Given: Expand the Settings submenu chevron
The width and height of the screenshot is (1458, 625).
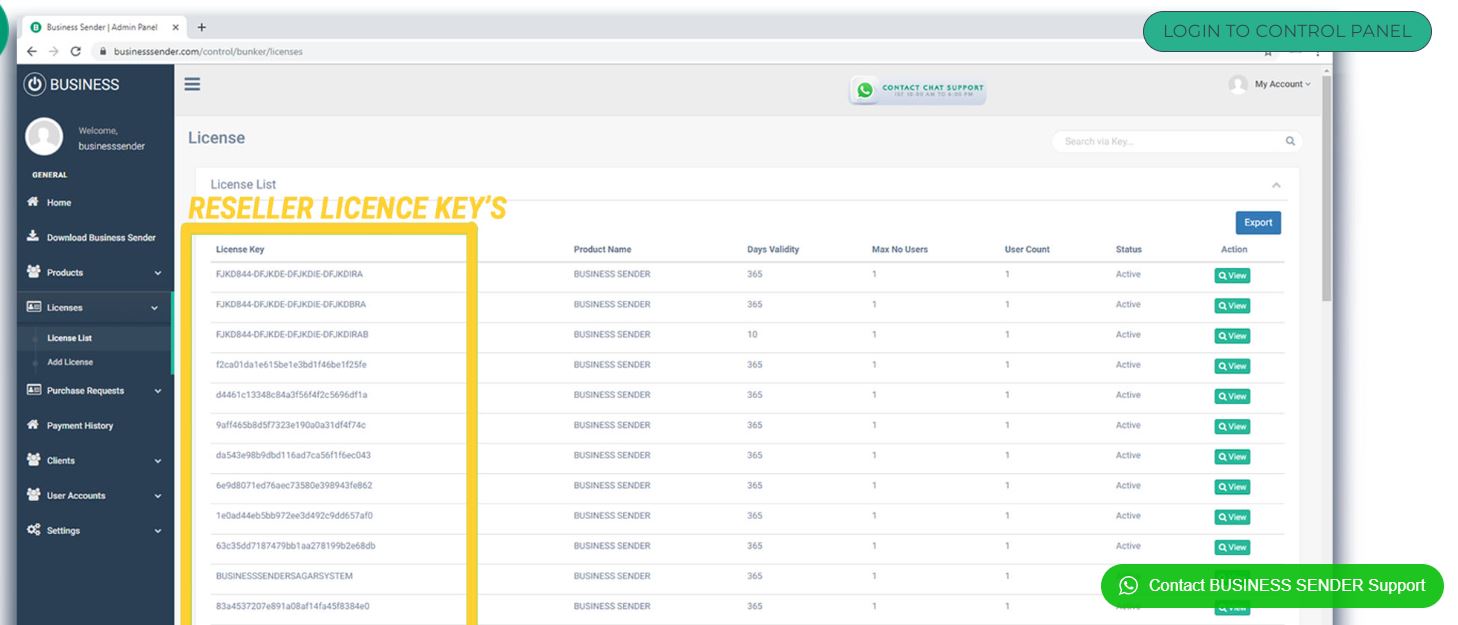Looking at the screenshot, I should [x=157, y=531].
